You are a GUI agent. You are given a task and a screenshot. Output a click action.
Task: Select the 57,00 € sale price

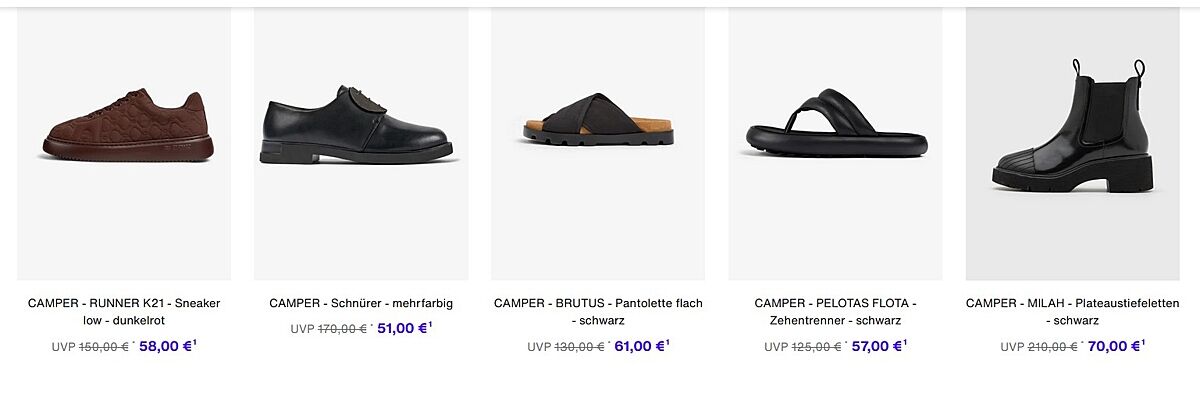point(876,347)
